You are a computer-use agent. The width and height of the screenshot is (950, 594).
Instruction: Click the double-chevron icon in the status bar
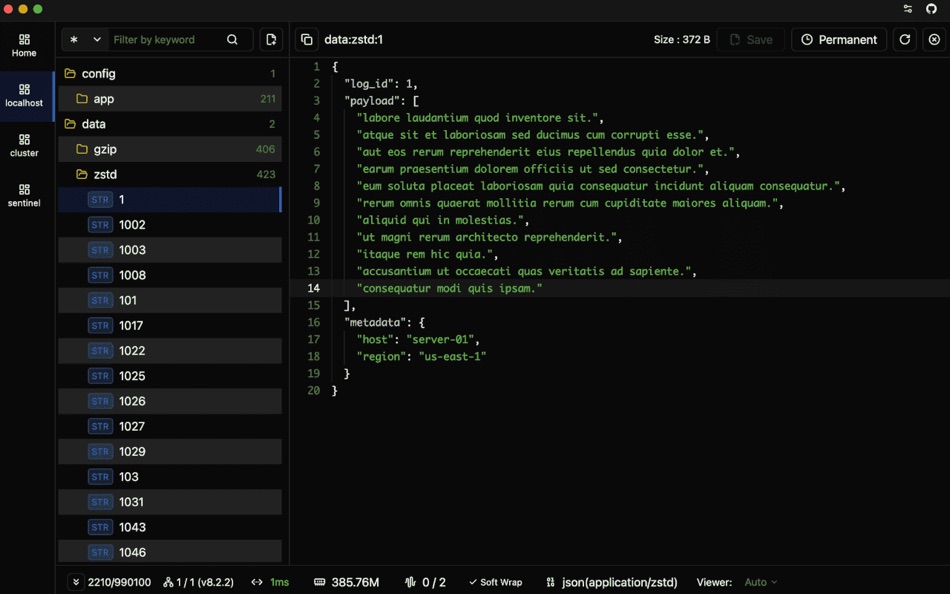tap(75, 582)
